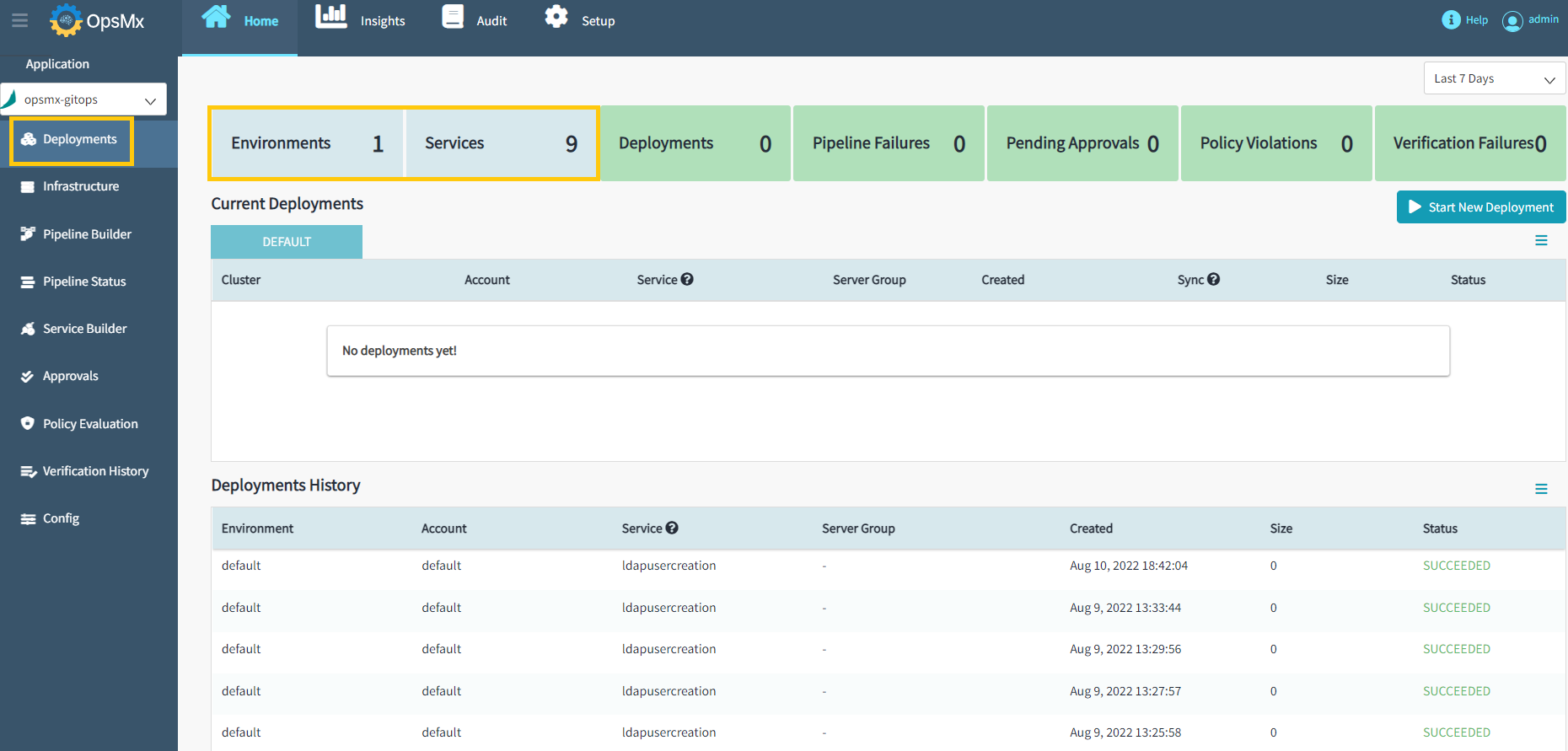
Task: Click the Pipeline Failures summary card
Action: [889, 143]
